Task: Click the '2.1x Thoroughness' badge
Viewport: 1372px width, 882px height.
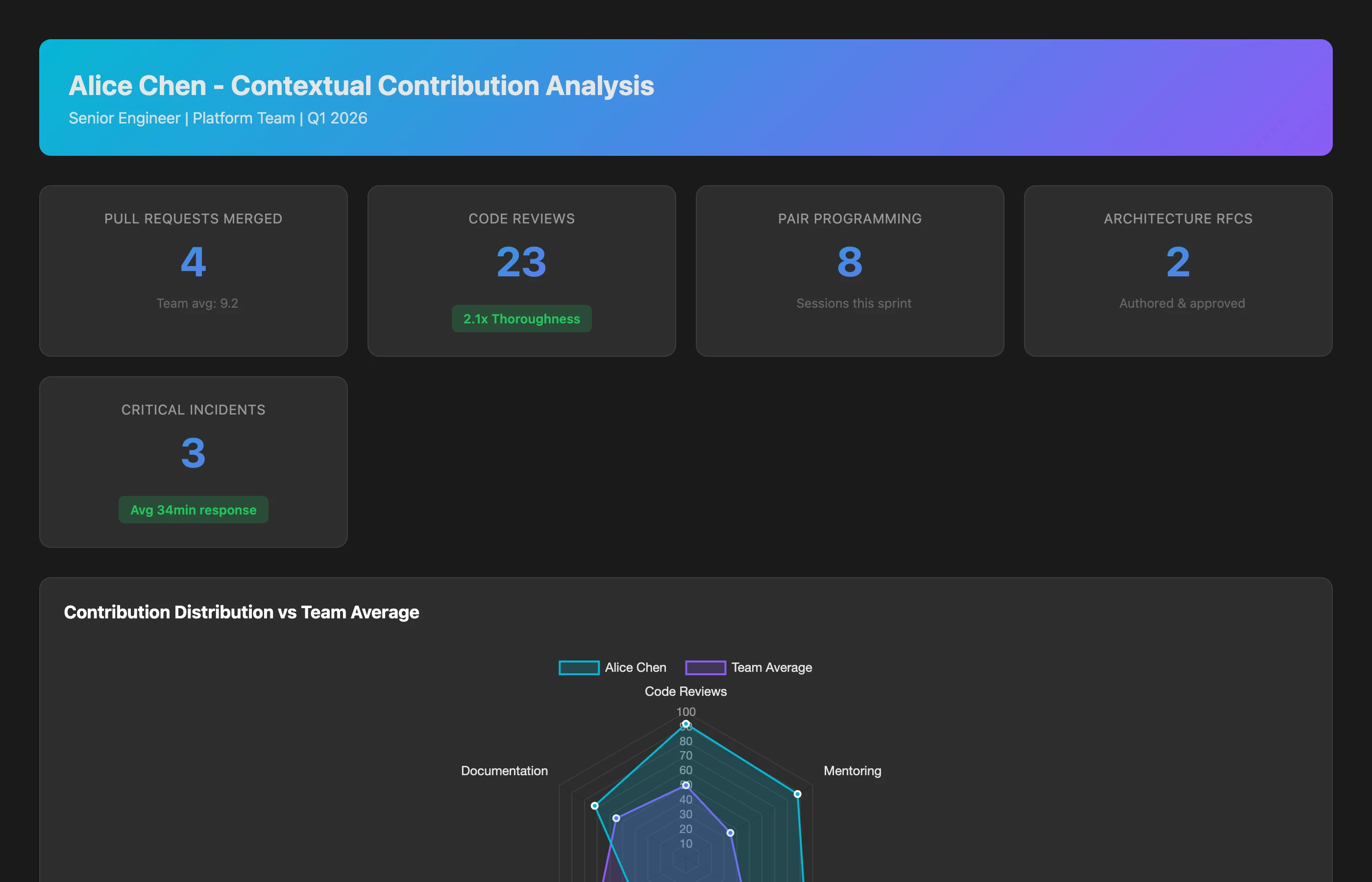Action: [522, 318]
